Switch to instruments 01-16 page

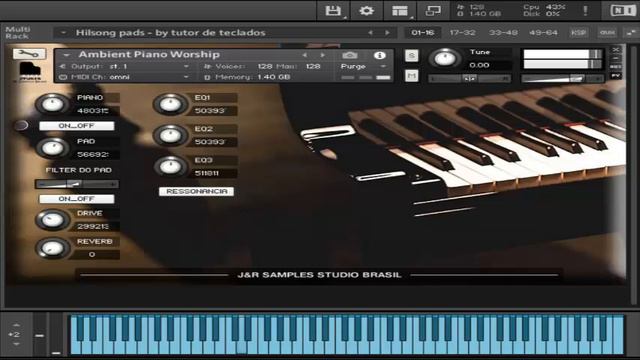click(422, 32)
